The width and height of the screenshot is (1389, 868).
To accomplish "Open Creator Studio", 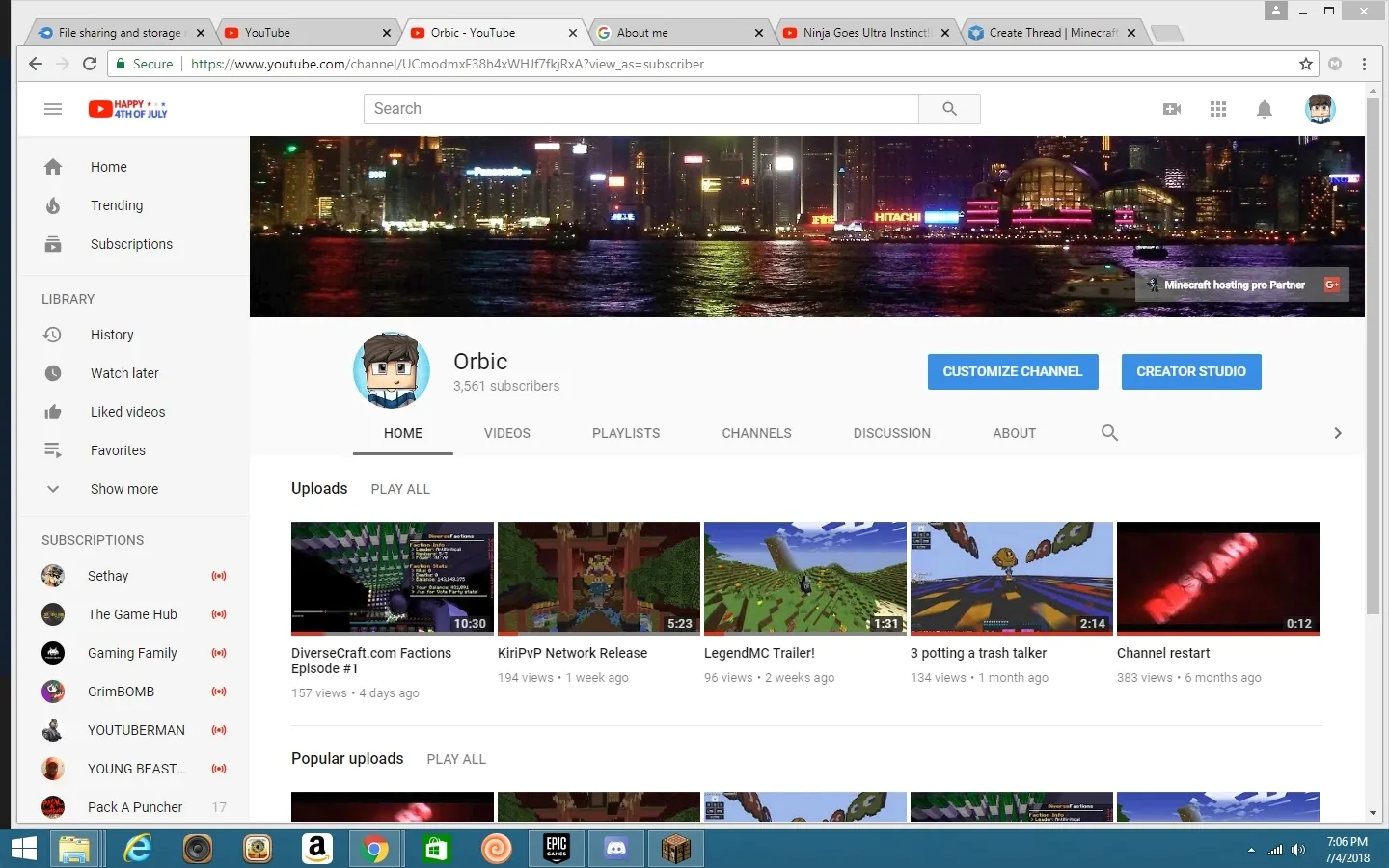I will pyautogui.click(x=1191, y=371).
